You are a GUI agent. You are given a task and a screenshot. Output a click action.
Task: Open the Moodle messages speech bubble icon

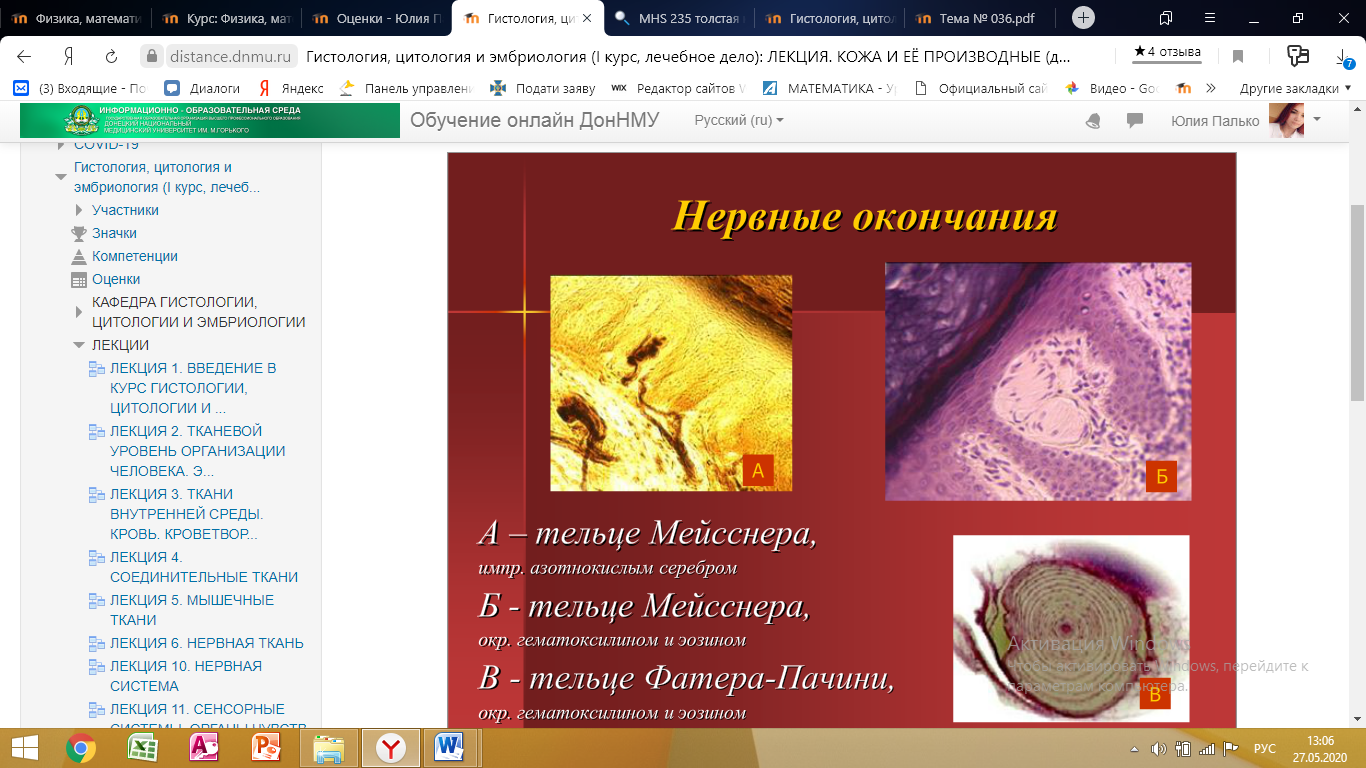click(x=1135, y=120)
